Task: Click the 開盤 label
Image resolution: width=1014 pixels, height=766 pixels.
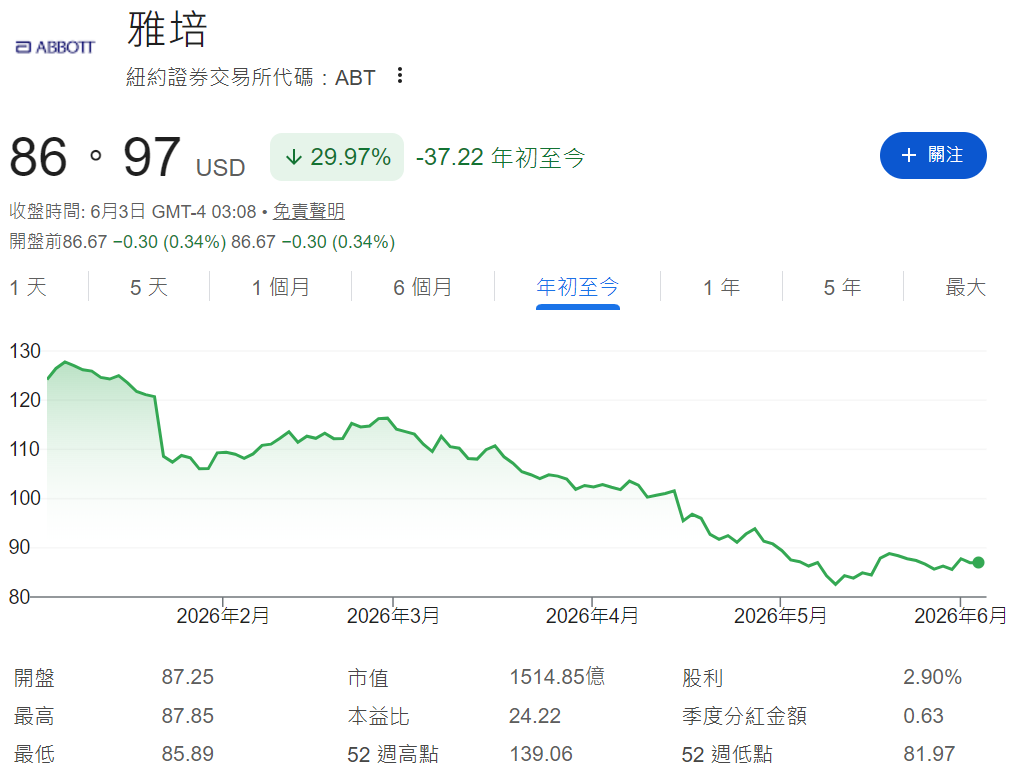Action: point(34,677)
